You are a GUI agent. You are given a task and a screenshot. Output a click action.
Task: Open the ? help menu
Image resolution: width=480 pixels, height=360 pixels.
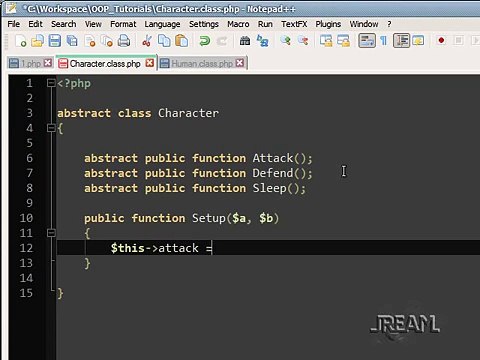[x=389, y=24]
